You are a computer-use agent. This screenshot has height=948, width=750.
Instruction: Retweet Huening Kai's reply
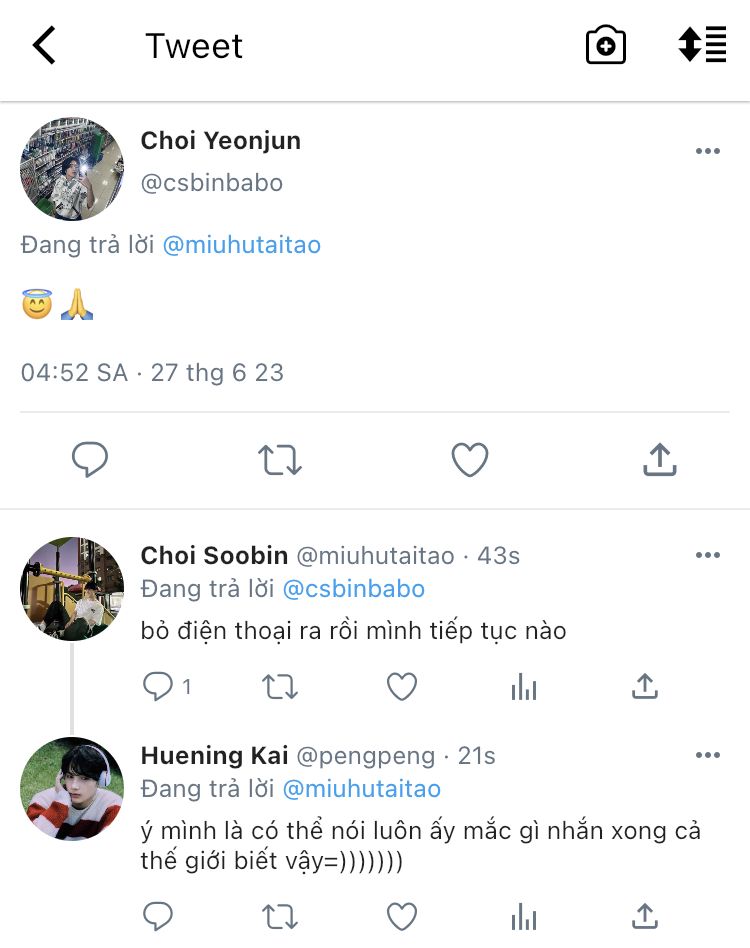(278, 915)
